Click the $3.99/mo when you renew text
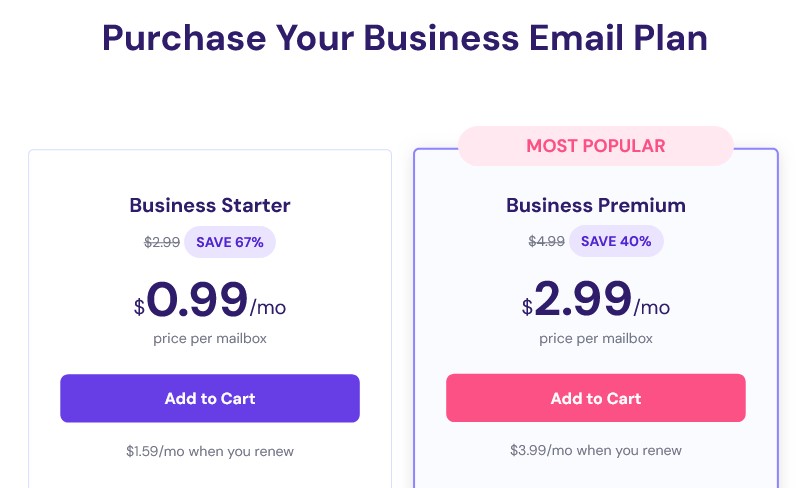 point(595,450)
